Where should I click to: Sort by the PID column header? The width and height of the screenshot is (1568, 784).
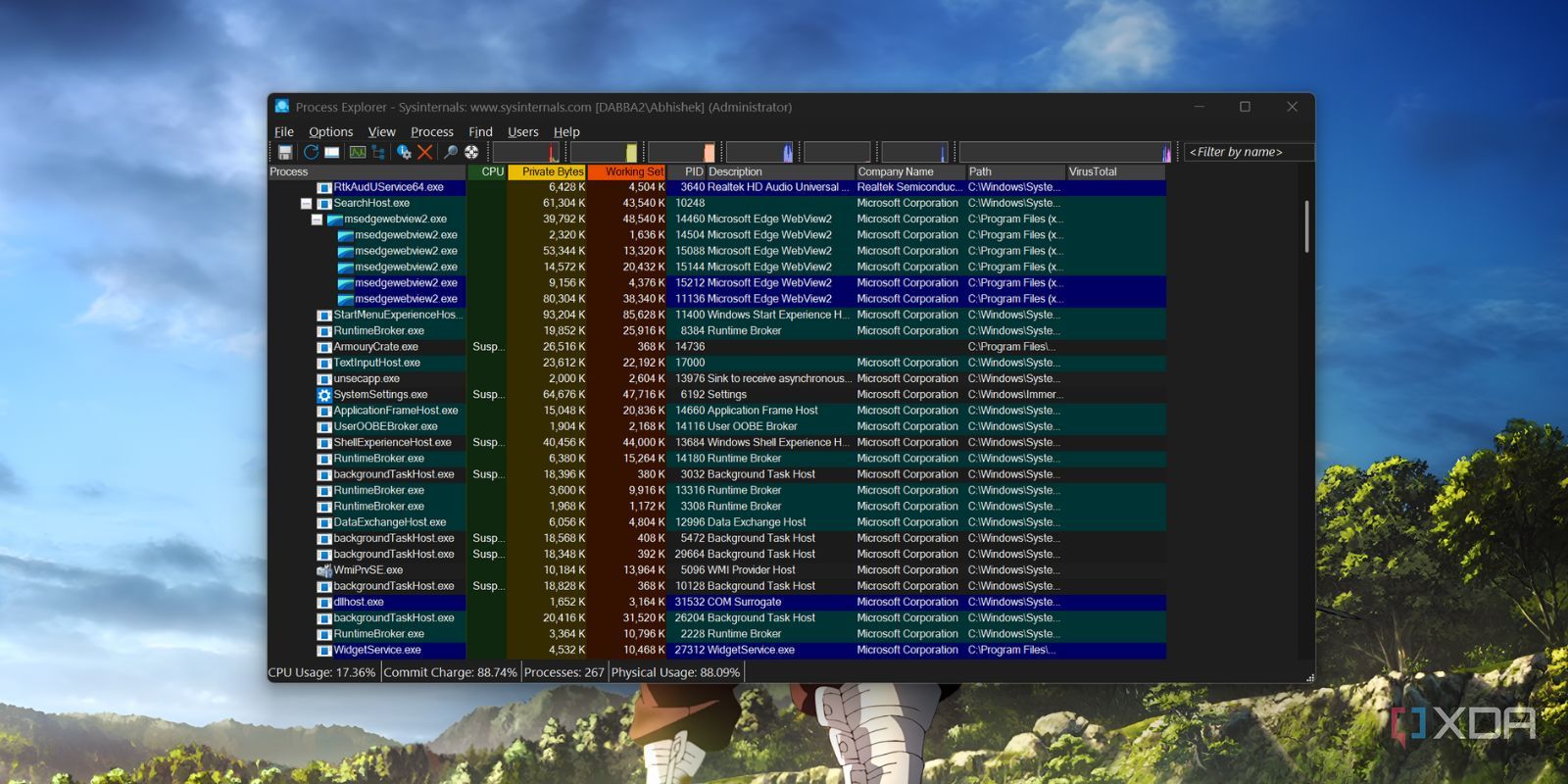687,171
